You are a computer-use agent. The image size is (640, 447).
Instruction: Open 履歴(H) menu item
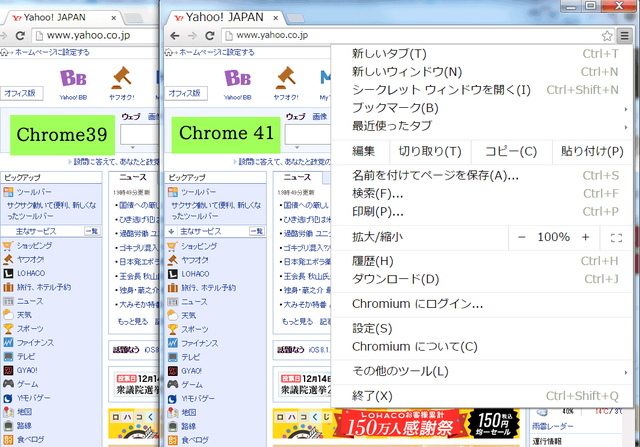tap(482, 261)
